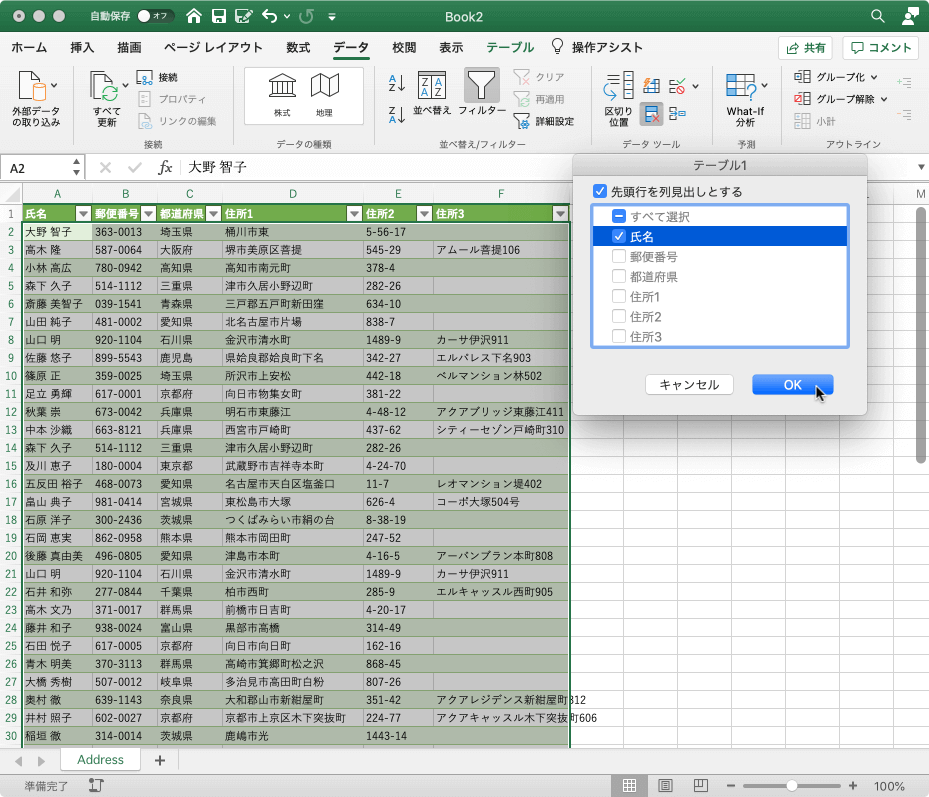
Task: Click the Cancel button in dialog
Action: [689, 385]
